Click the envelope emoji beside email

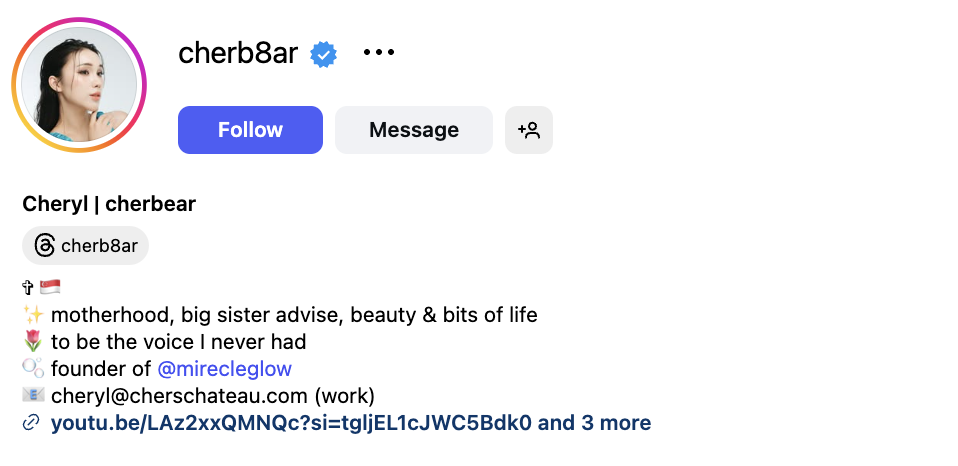32,396
